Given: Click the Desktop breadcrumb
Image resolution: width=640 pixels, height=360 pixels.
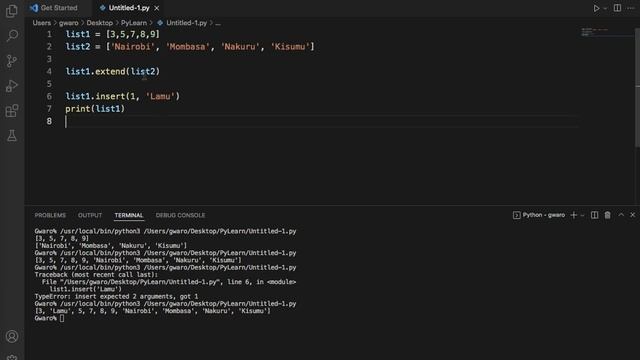Looking at the screenshot, I should pyautogui.click(x=100, y=23).
